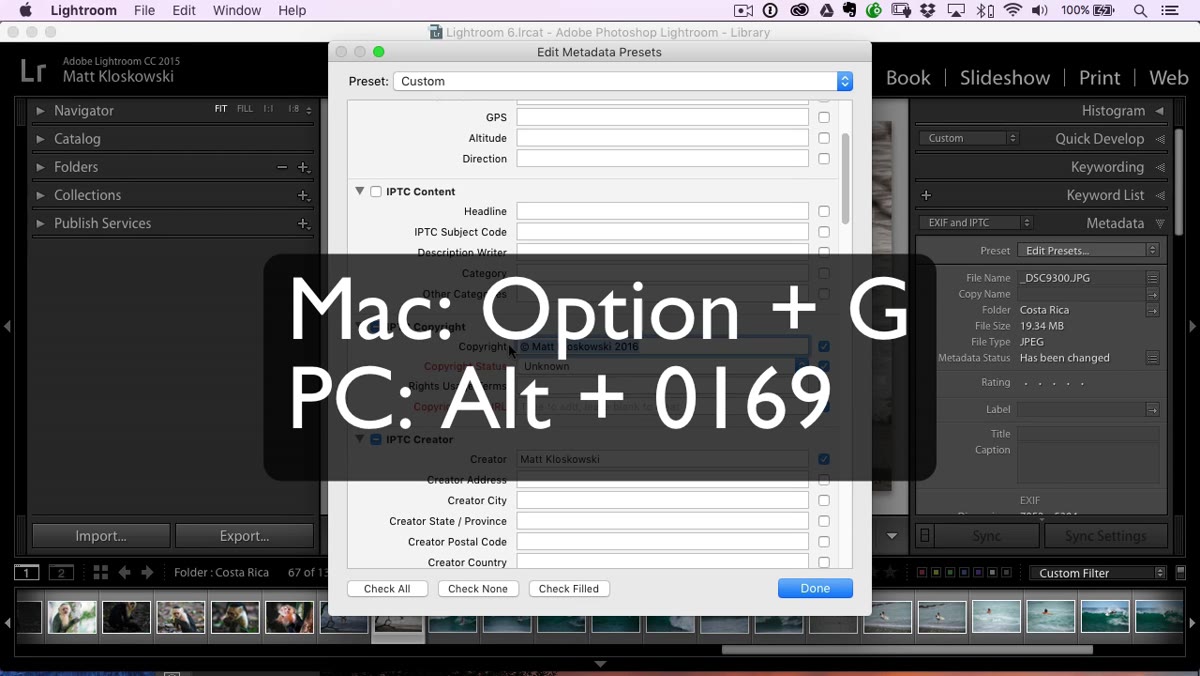
Task: Go back with the filmstrip left arrow
Action: tap(124, 573)
